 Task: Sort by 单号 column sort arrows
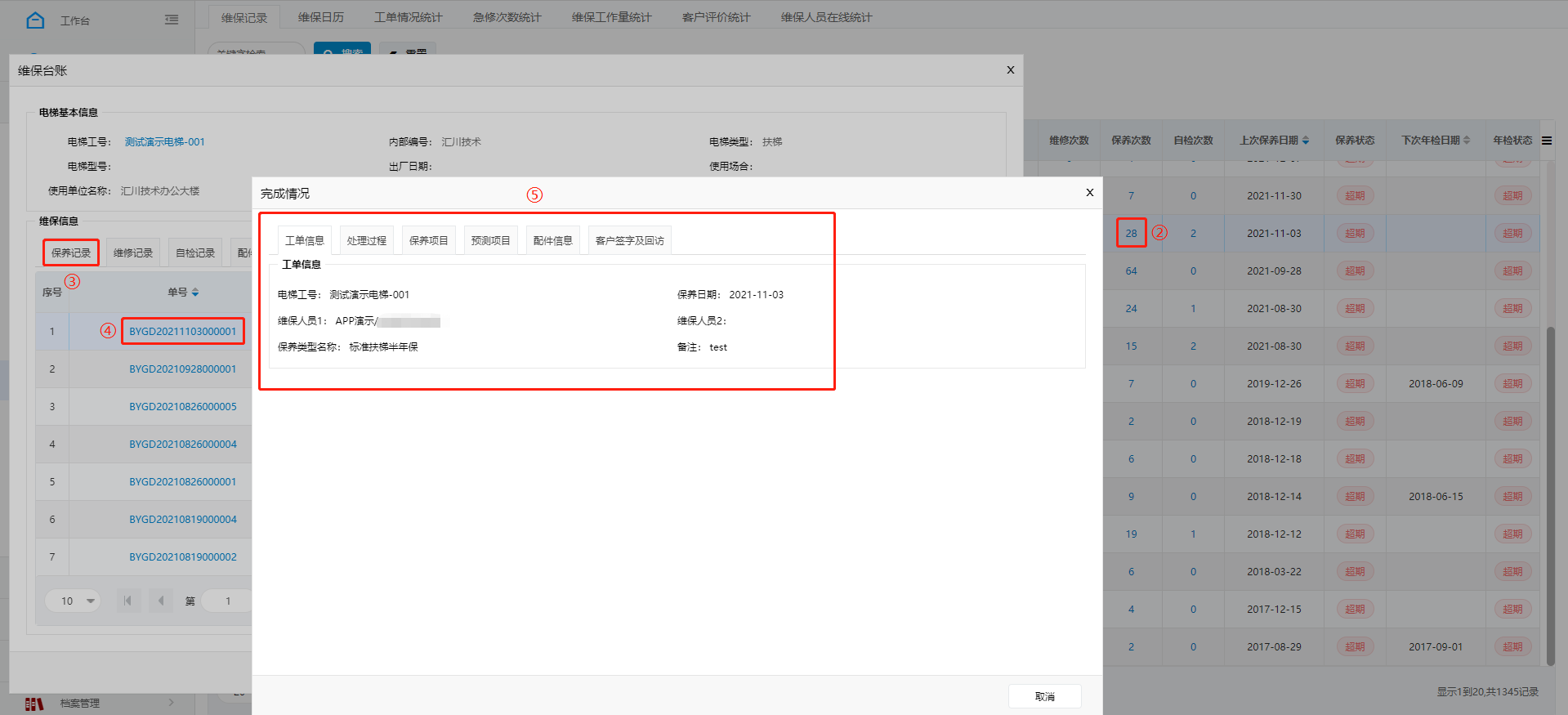(195, 293)
